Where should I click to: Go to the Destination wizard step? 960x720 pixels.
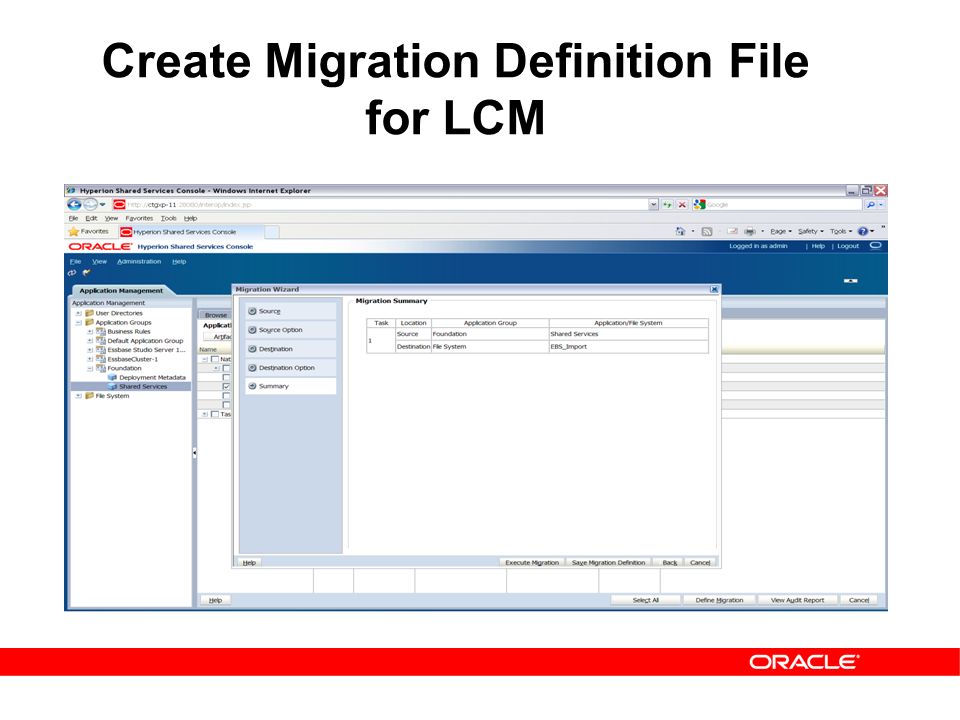290,349
